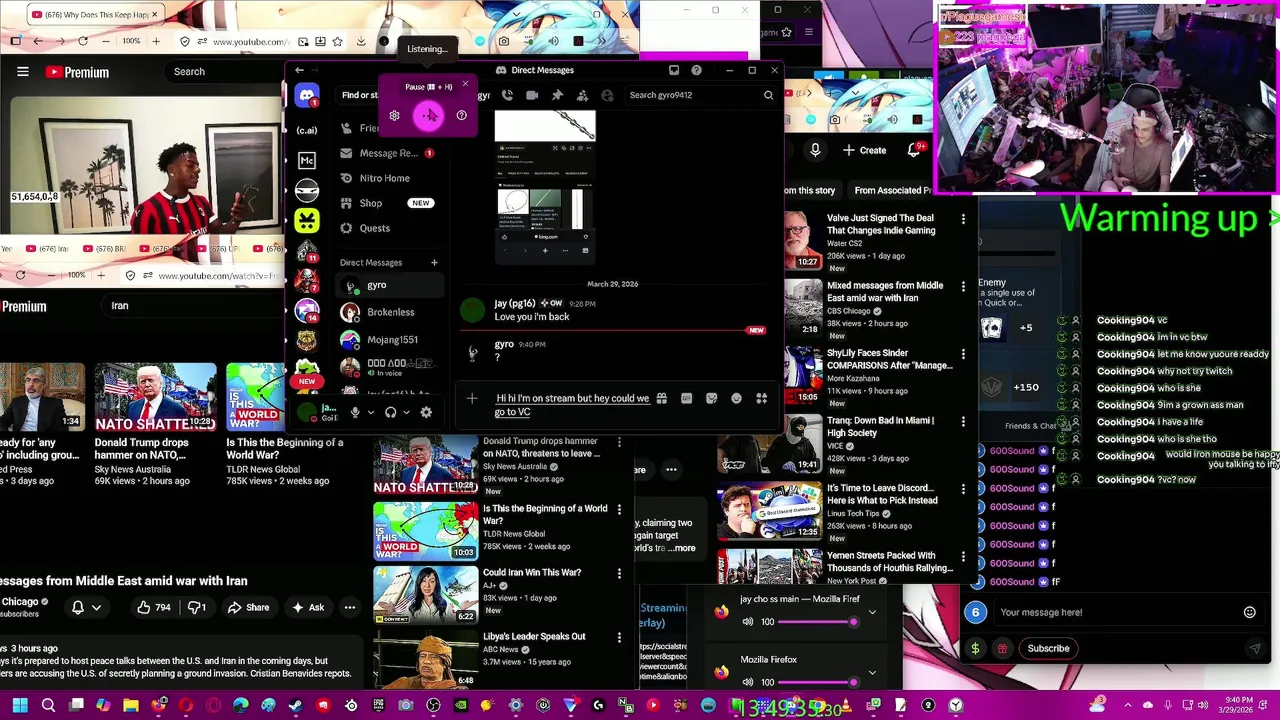Open three-dot menu for Valve Just Signed video
The image size is (1280, 720).
click(963, 219)
